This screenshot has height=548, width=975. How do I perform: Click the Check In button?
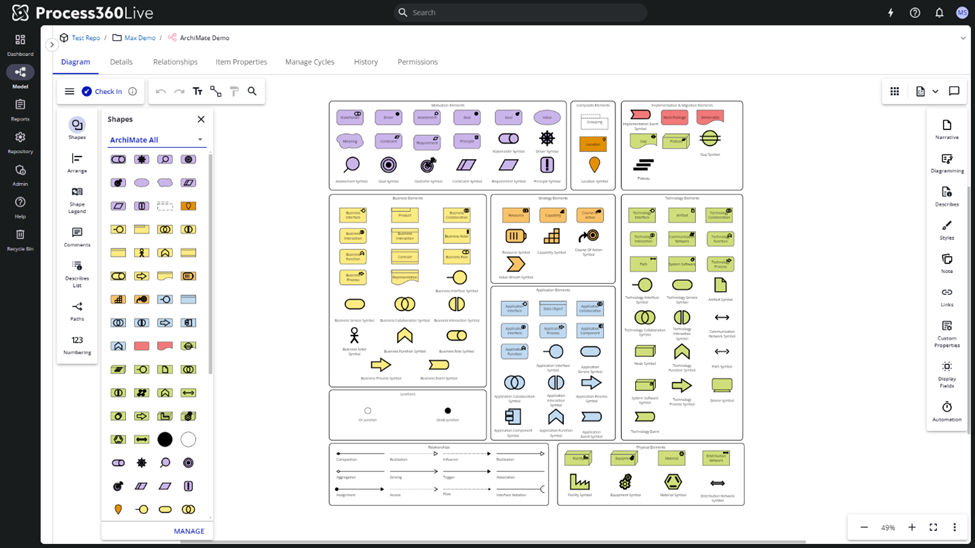(x=102, y=91)
